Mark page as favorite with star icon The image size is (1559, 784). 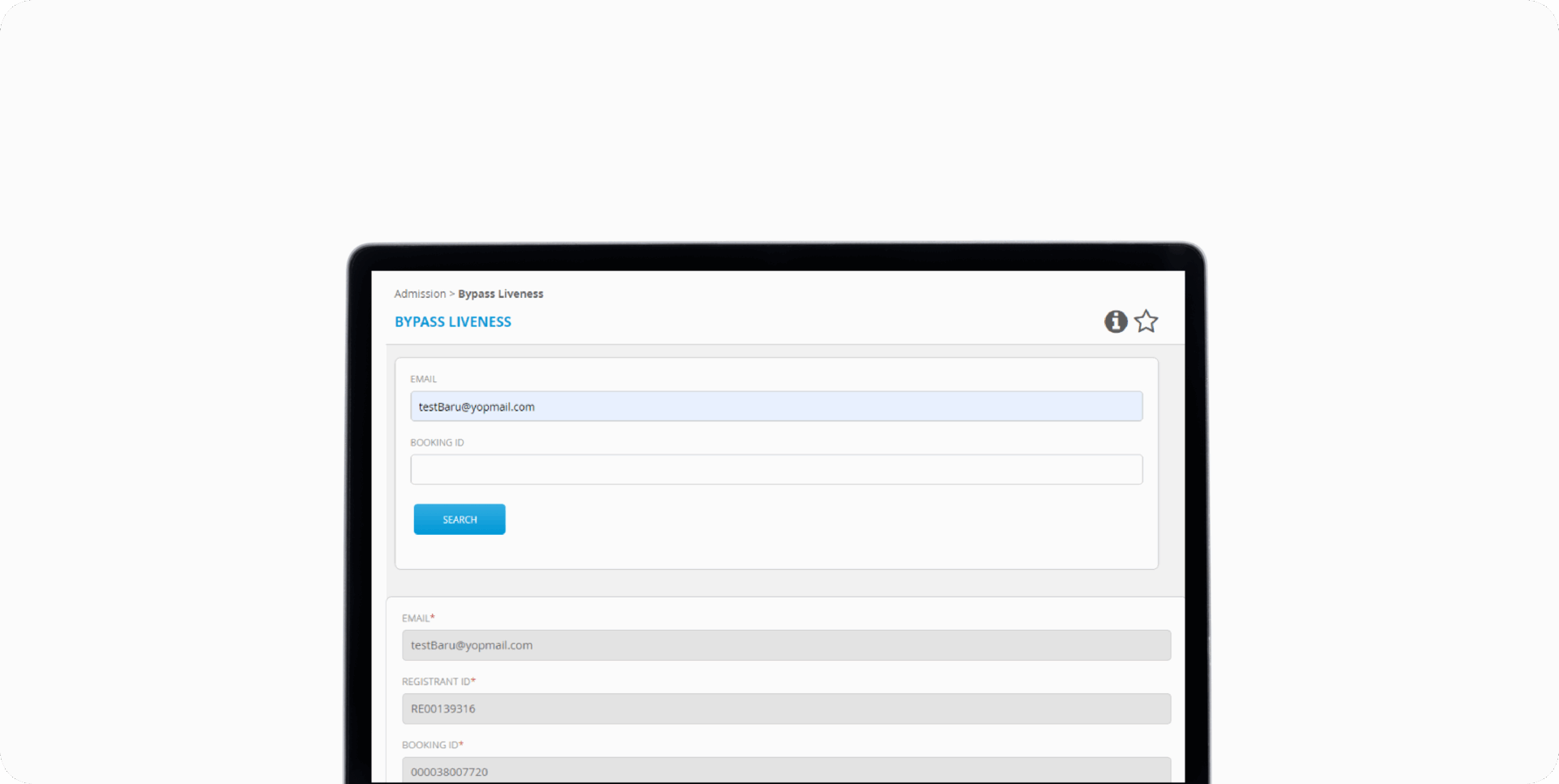coord(1147,321)
